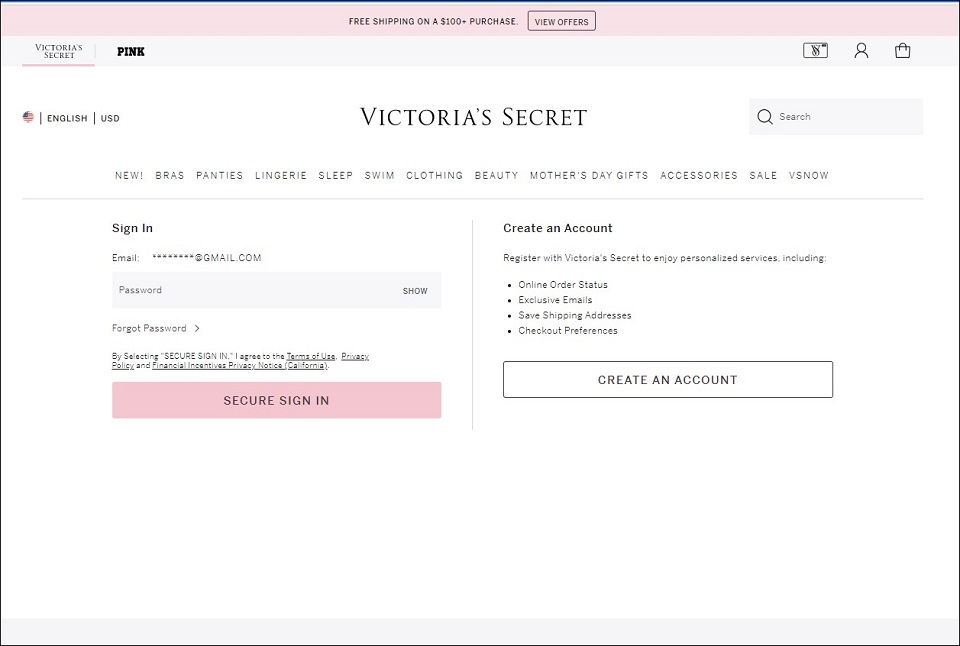Viewport: 960px width, 646px height.
Task: Click the masked Gmail email address
Action: 207,258
